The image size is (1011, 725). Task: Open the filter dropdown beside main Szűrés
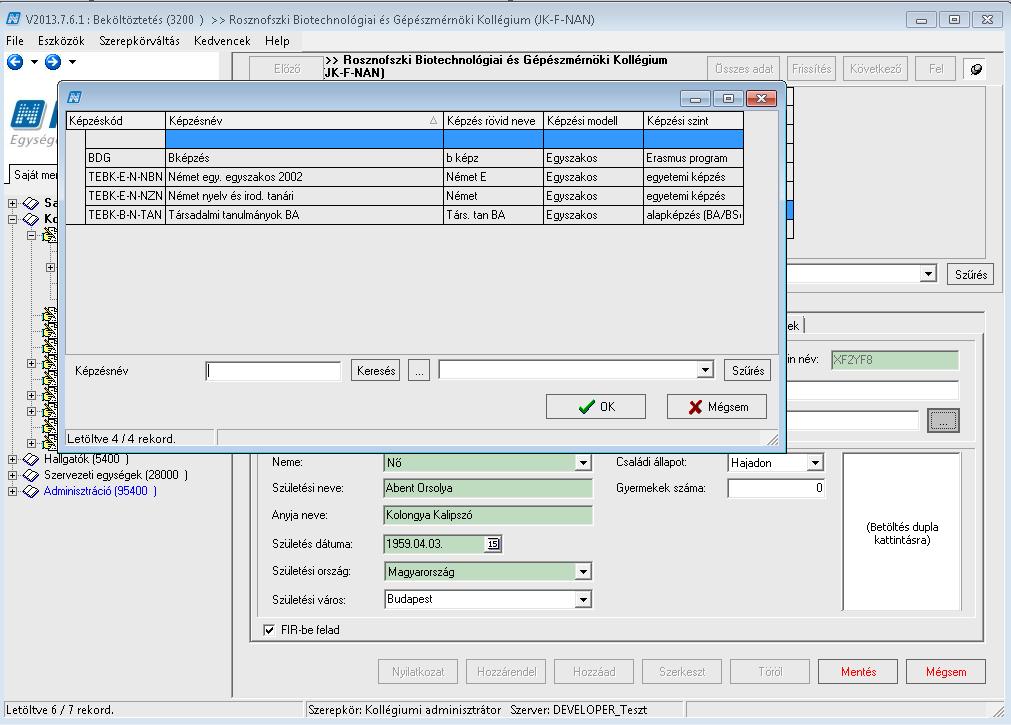(x=928, y=273)
